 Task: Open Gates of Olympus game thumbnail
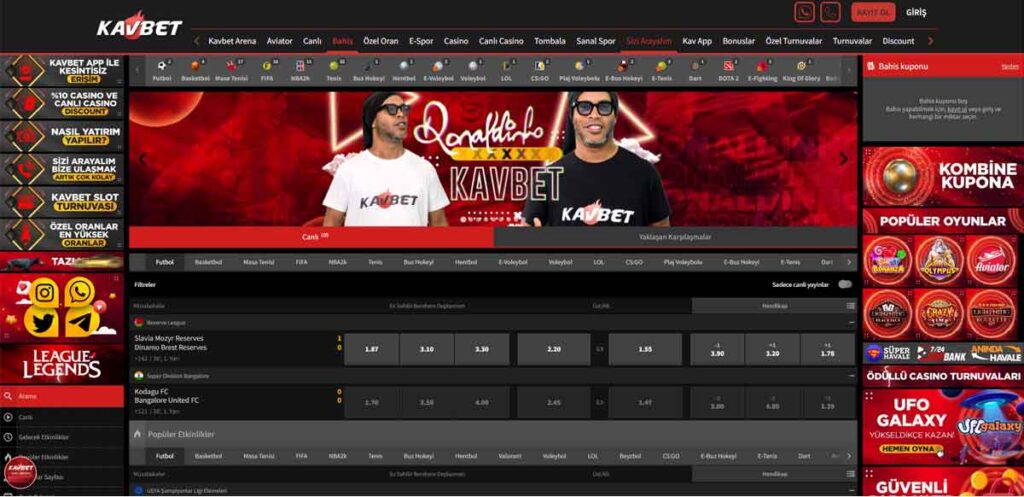[x=939, y=261]
